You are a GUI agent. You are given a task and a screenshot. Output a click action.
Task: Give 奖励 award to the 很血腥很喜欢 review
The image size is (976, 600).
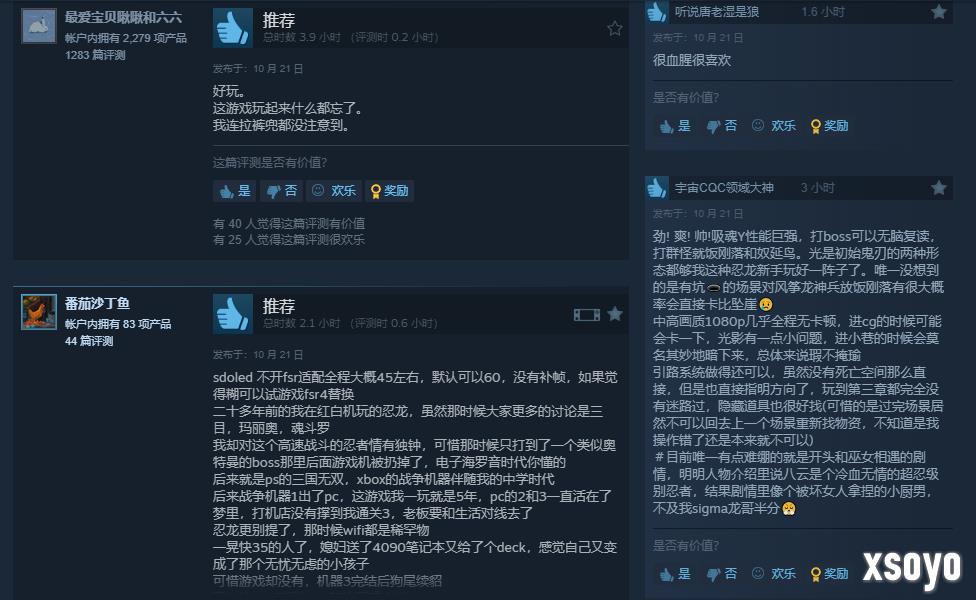click(830, 126)
